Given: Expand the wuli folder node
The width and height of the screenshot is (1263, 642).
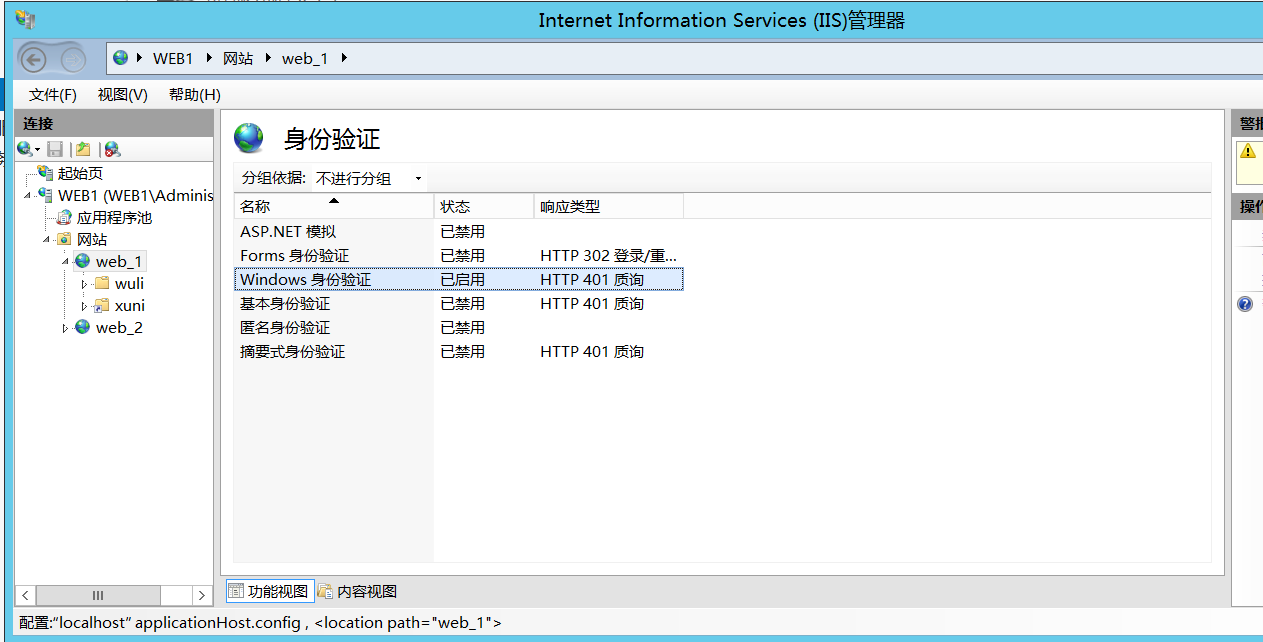Looking at the screenshot, I should (x=85, y=284).
